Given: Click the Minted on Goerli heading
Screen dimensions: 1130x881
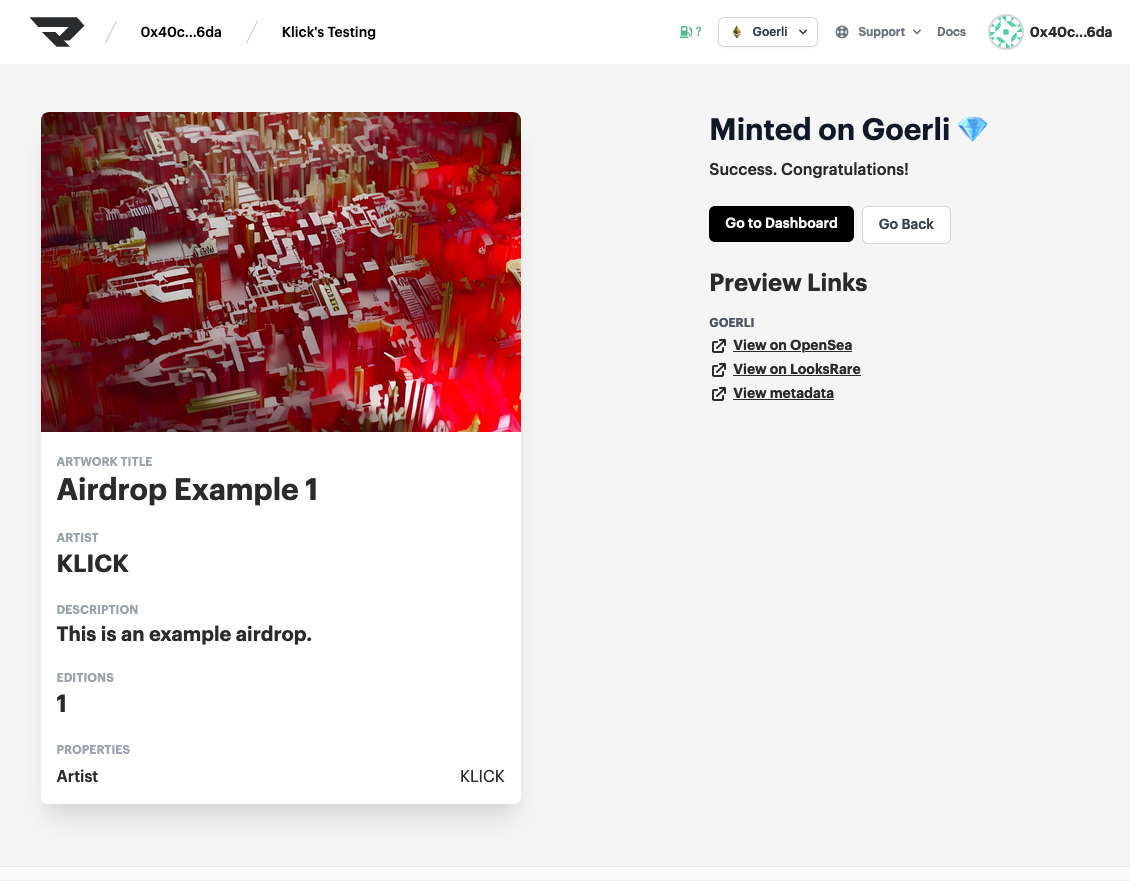Looking at the screenshot, I should click(829, 130).
